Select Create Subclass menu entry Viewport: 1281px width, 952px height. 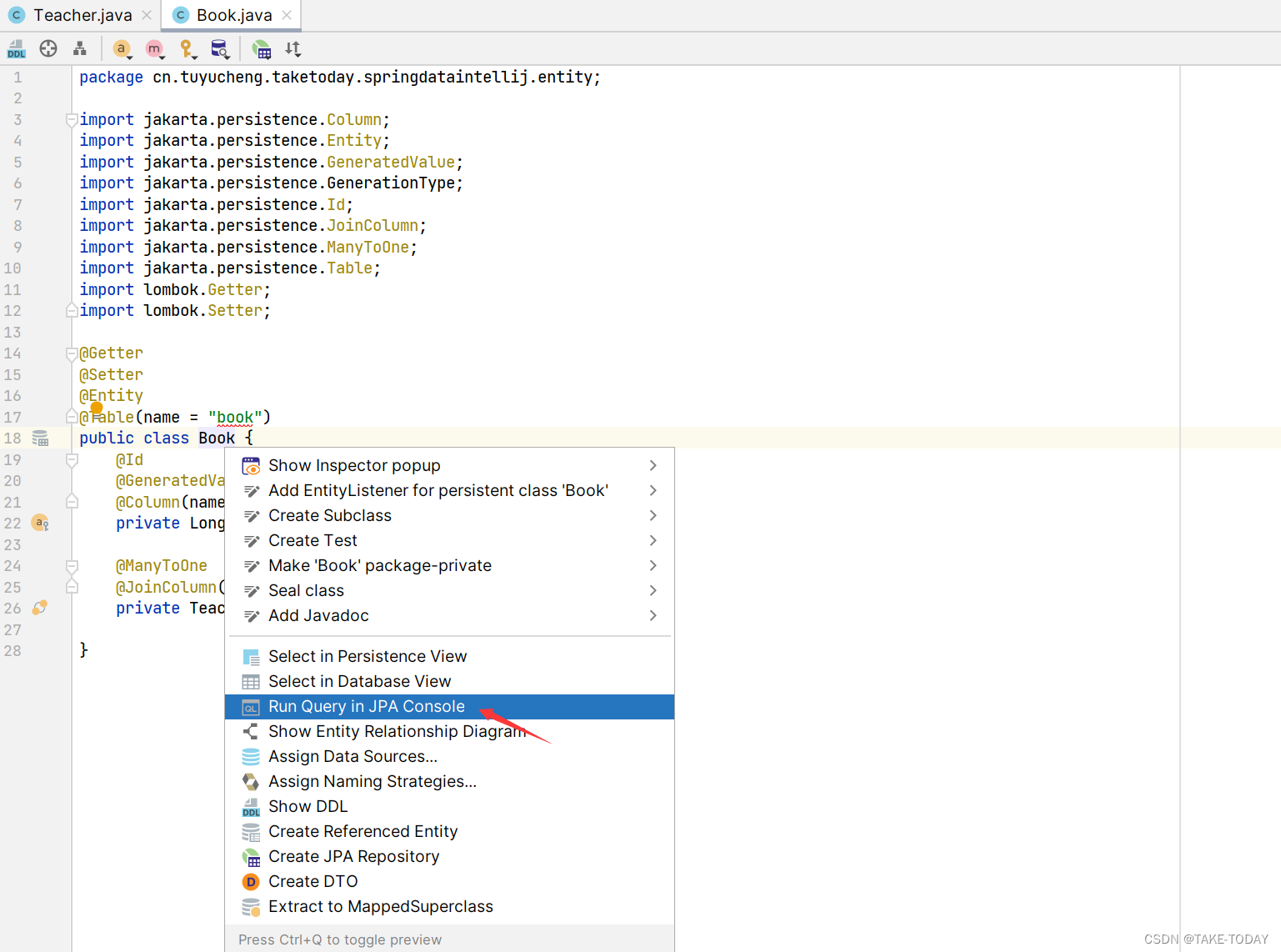tap(449, 515)
